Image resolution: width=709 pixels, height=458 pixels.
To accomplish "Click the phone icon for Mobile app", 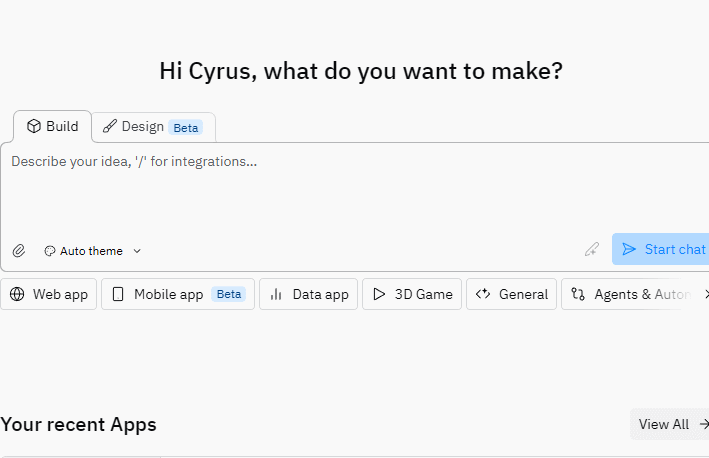I will coord(118,294).
